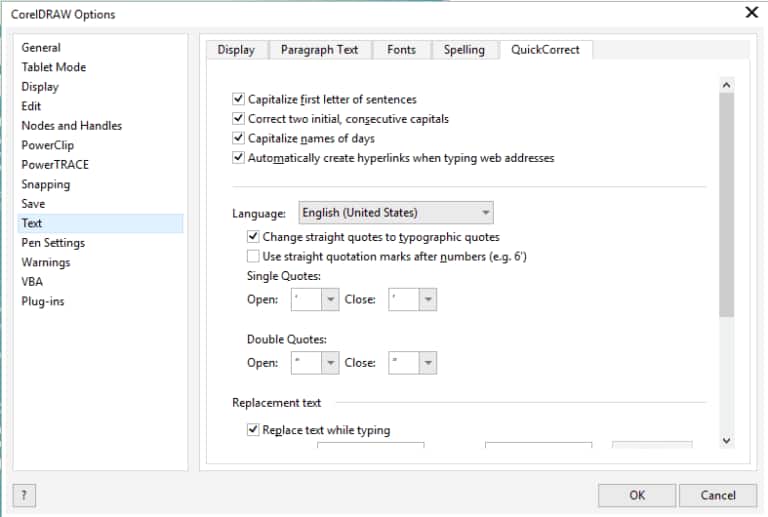Expand the Single Quotes Open dropdown
Image resolution: width=768 pixels, height=517 pixels.
pyautogui.click(x=329, y=300)
